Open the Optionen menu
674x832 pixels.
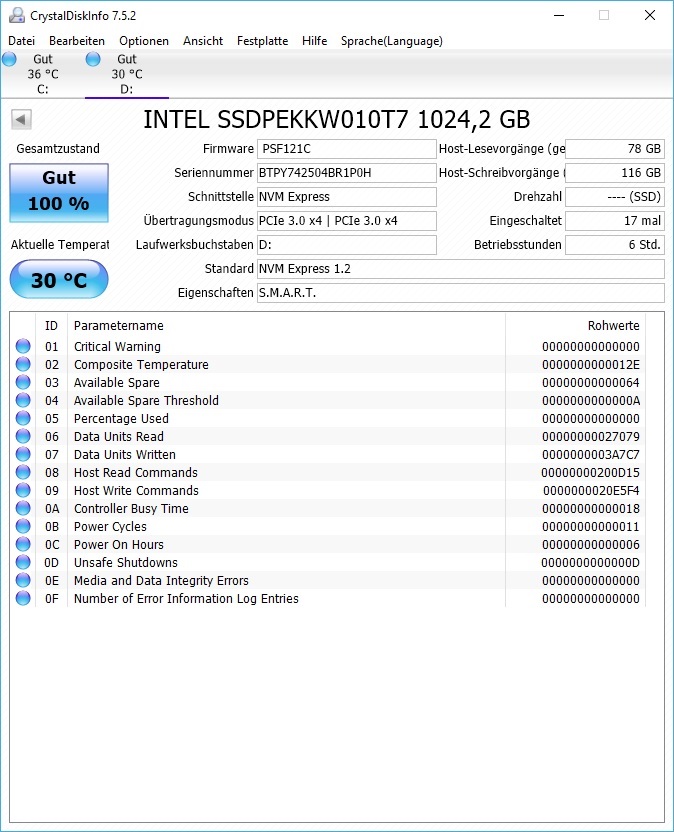tap(144, 41)
